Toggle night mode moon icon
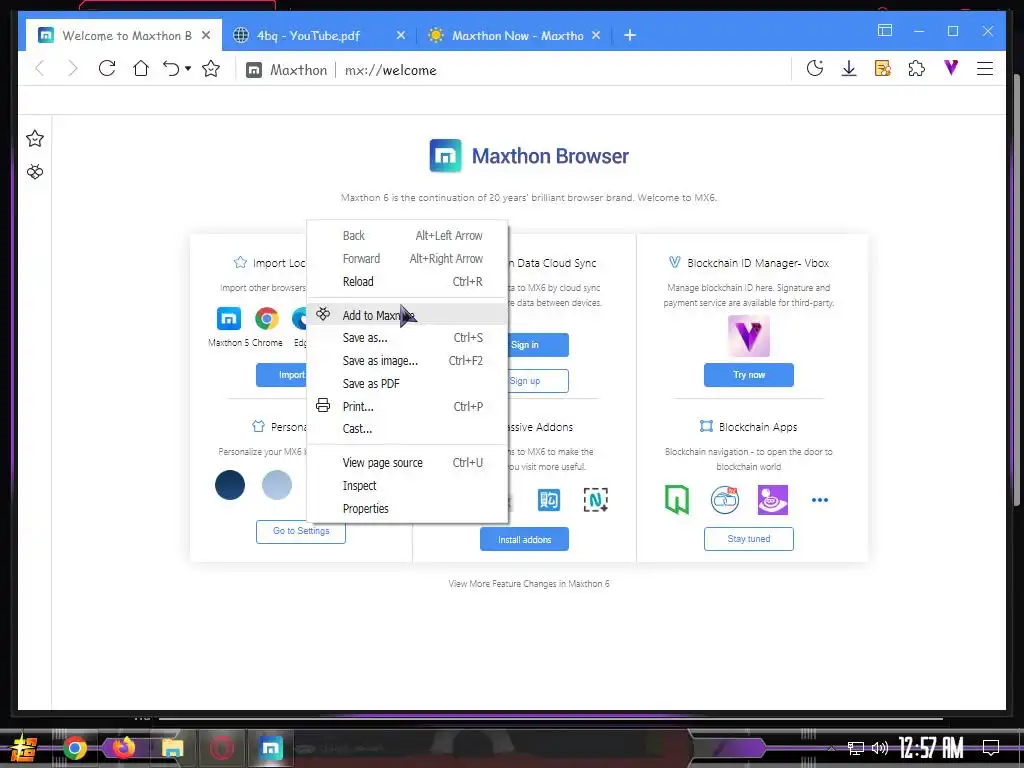The image size is (1024, 768). 814,68
